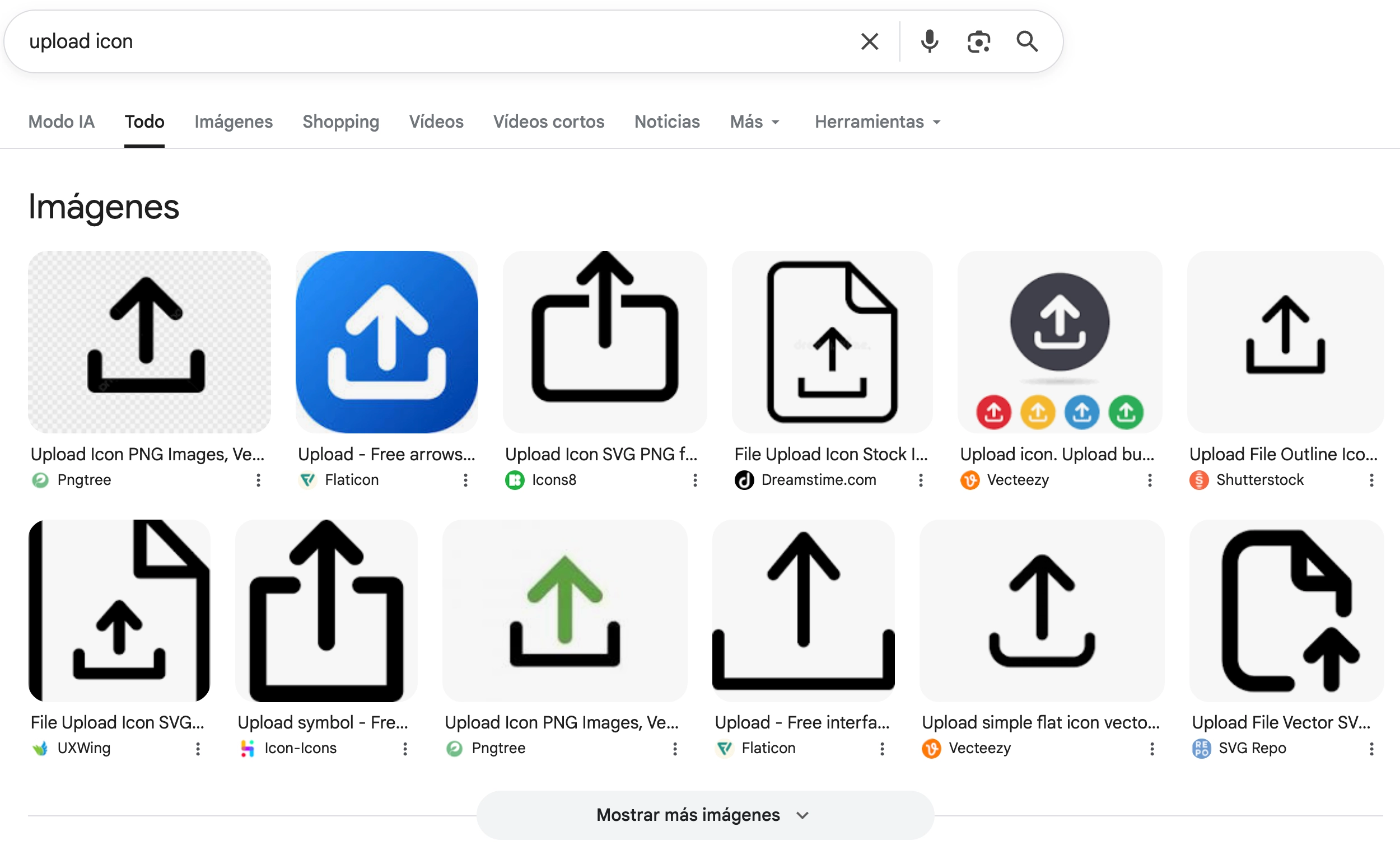1400x850 pixels.
Task: Start voice search with microphone icon
Action: click(x=930, y=41)
